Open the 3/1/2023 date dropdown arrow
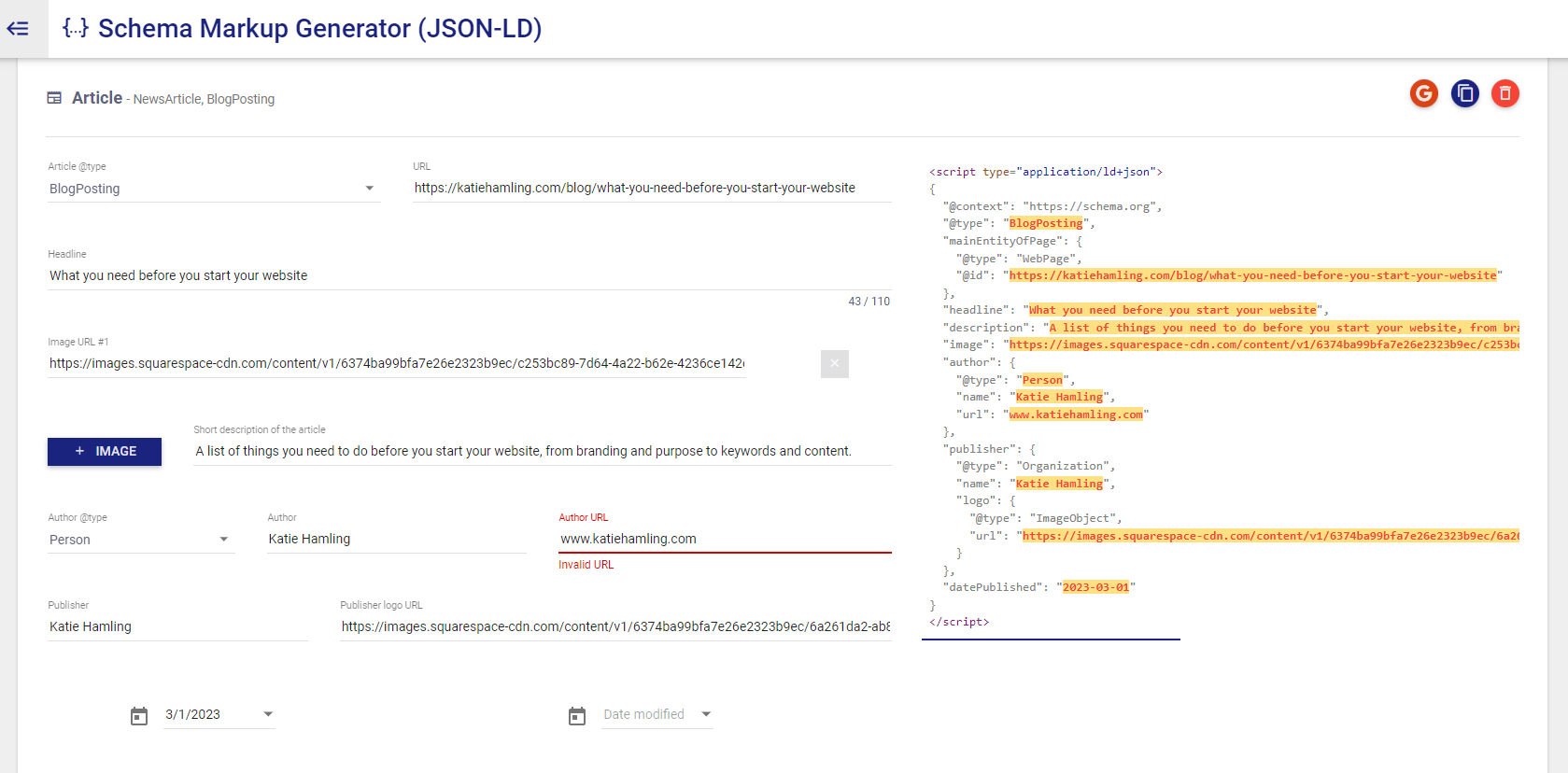 coord(268,714)
